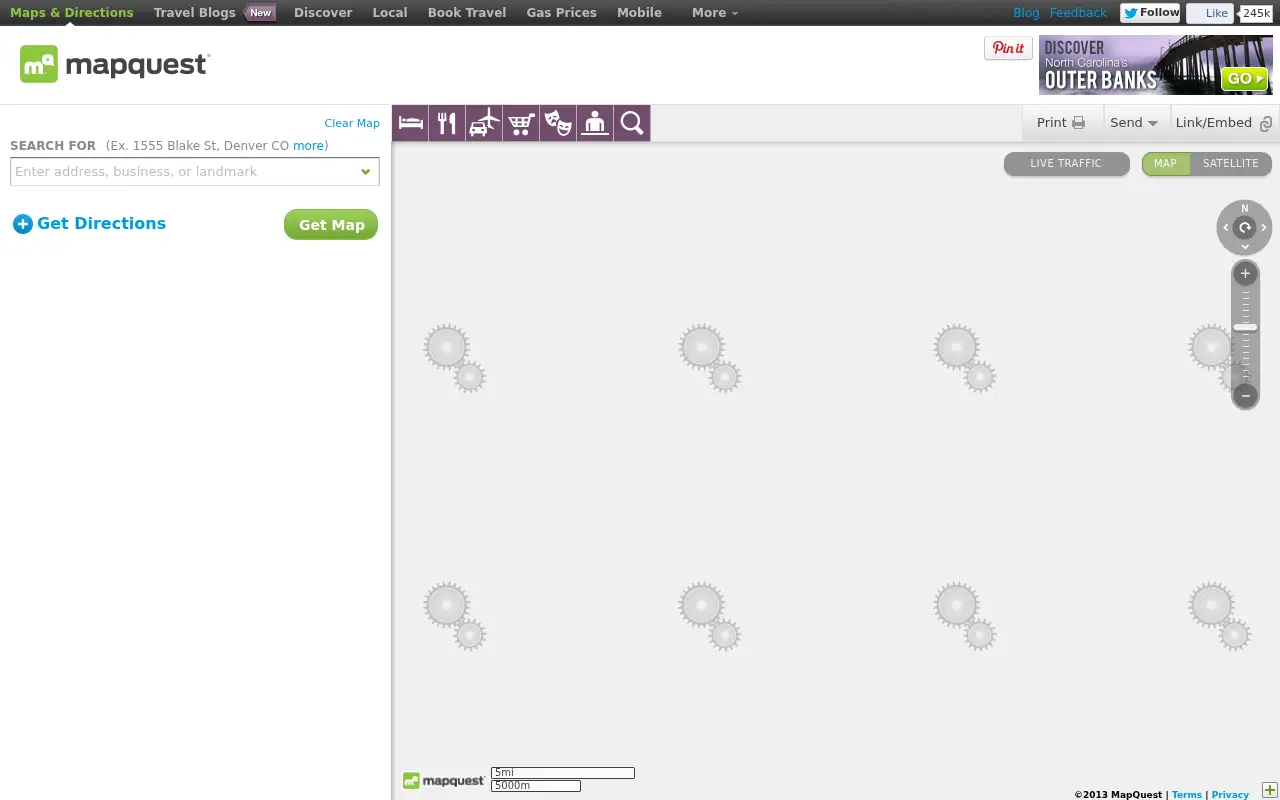Go to the Discover section

pyautogui.click(x=323, y=13)
